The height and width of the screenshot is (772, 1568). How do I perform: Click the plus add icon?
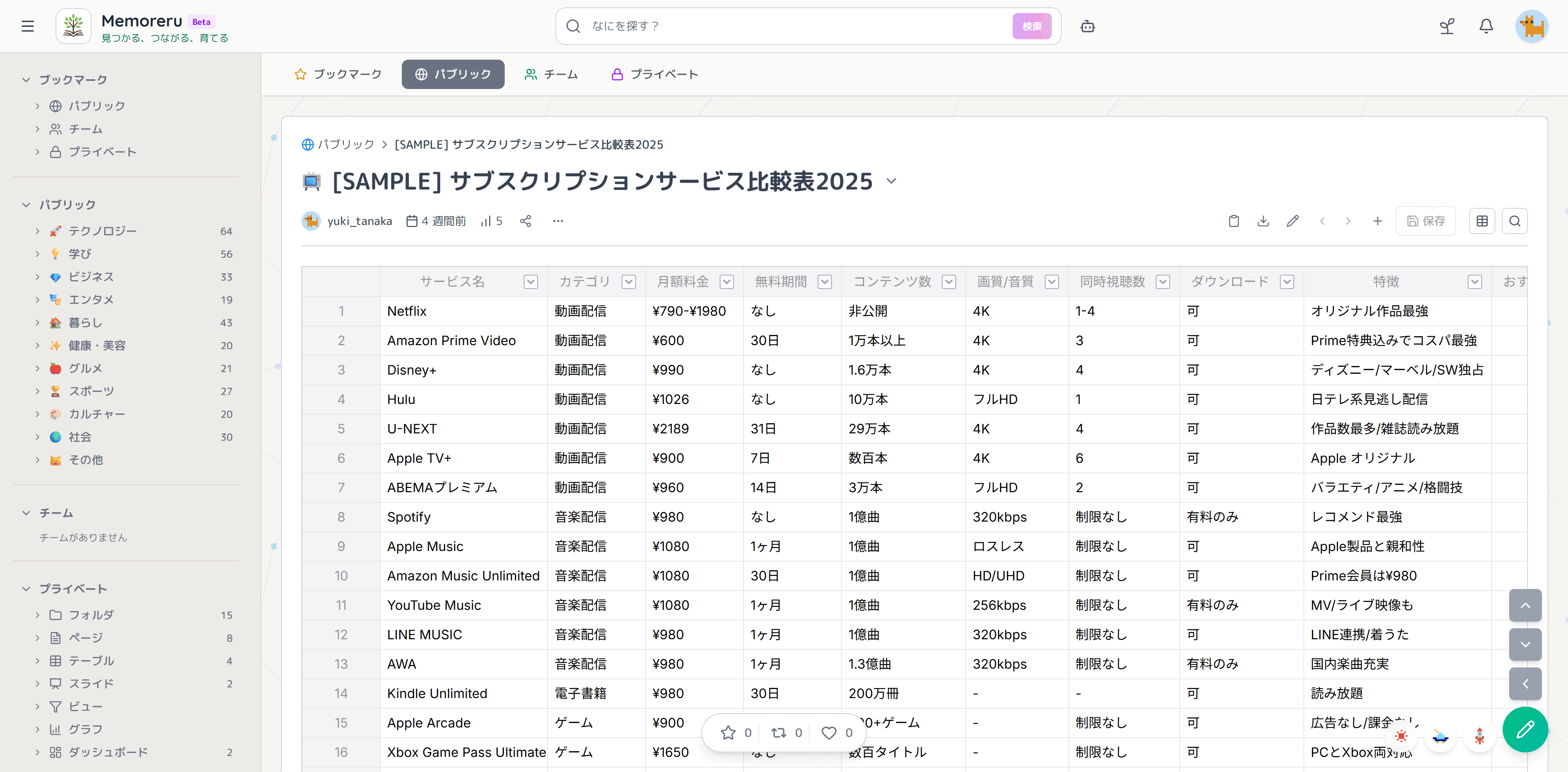coord(1377,221)
